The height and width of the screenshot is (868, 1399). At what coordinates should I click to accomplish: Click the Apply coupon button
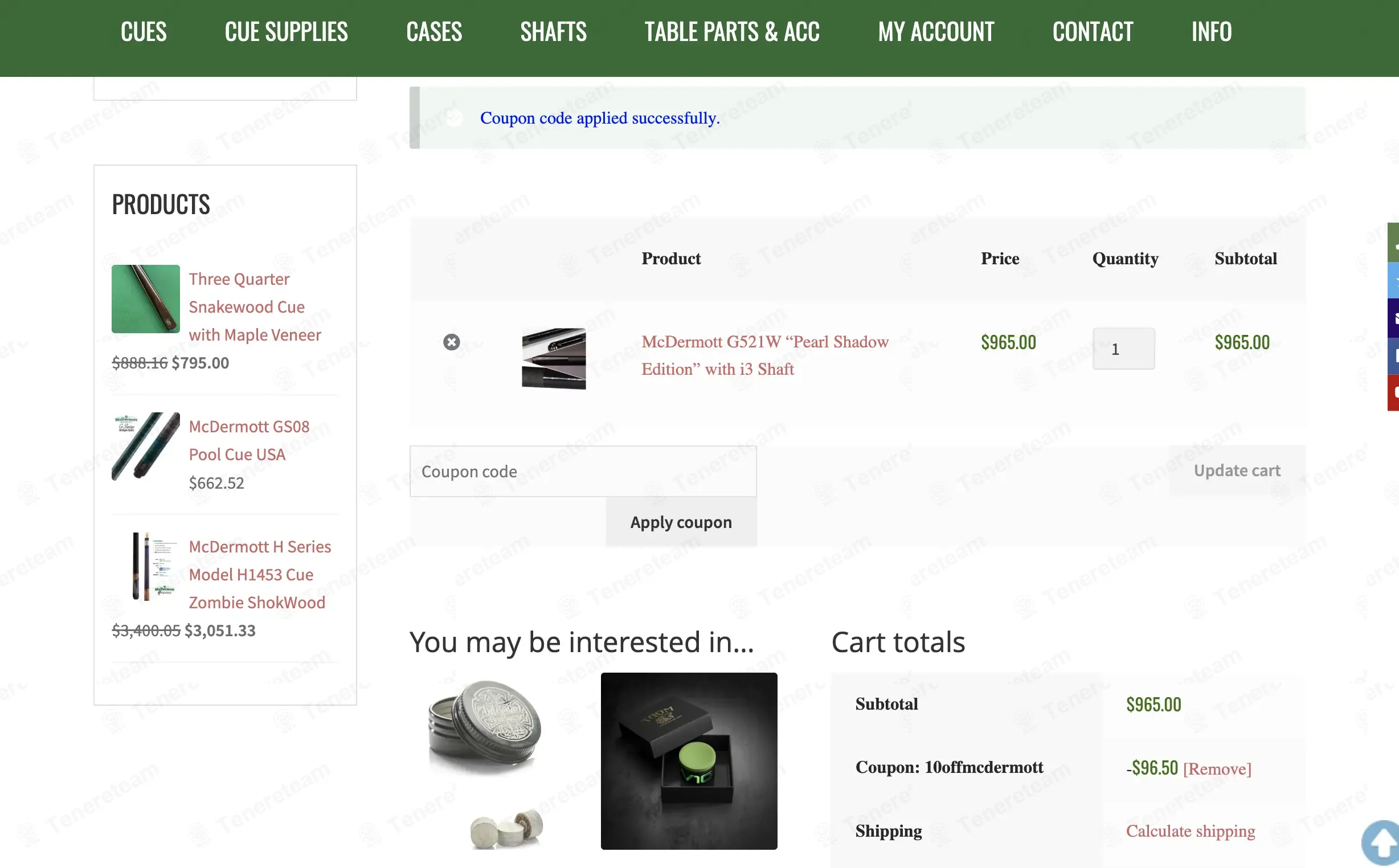[x=681, y=522]
